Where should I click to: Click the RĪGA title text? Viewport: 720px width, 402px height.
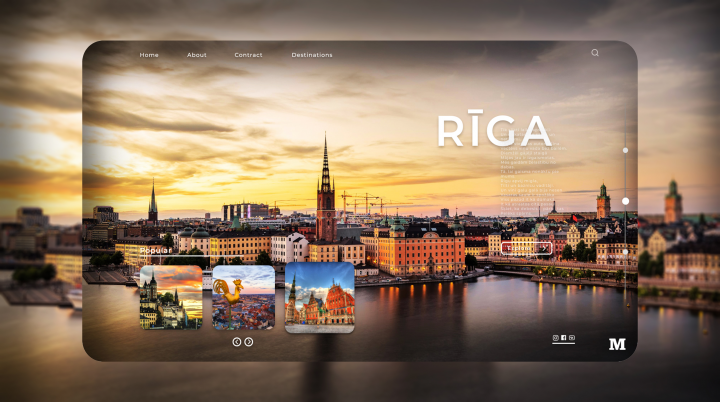pos(494,129)
